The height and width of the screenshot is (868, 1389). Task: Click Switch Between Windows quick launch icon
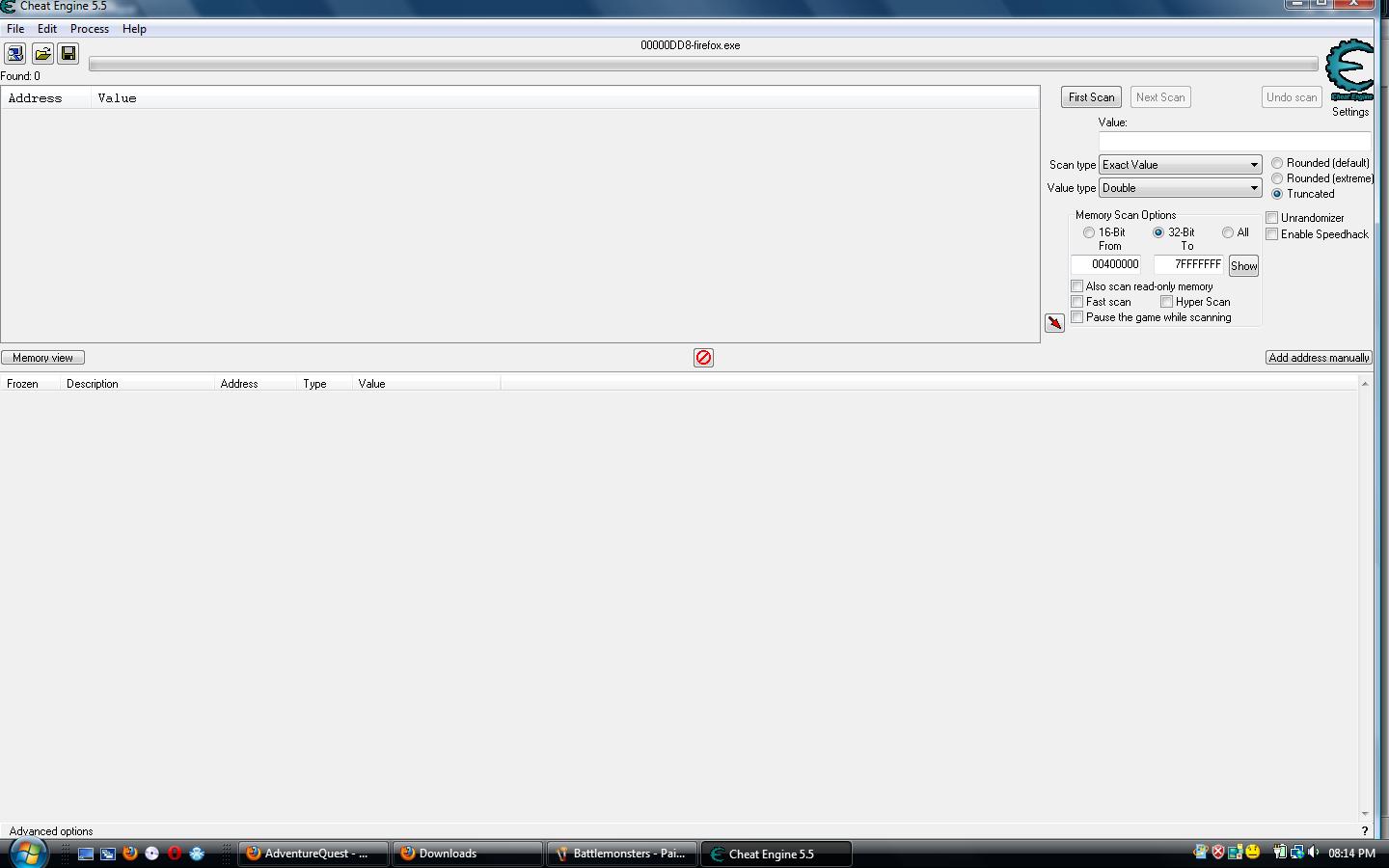[108, 854]
